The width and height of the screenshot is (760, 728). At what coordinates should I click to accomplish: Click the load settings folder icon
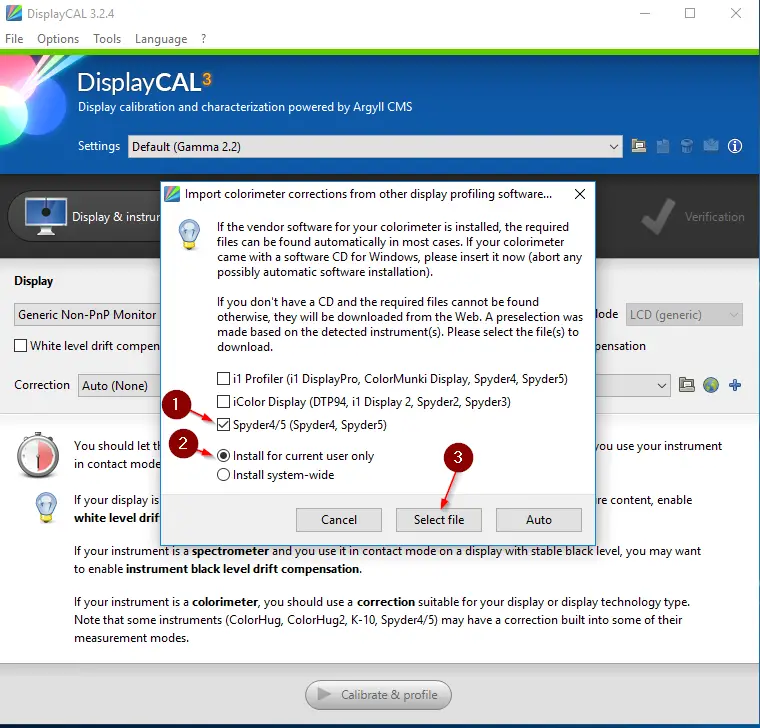[x=638, y=146]
